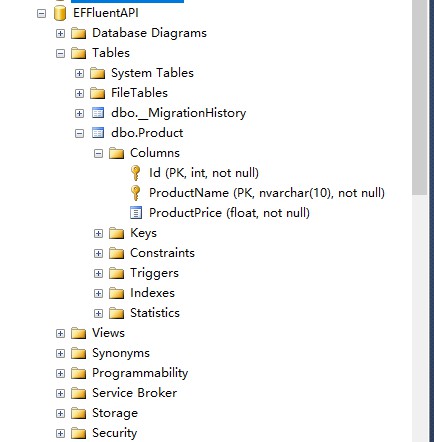Select the Security folder label
Screen dimensions: 434x442
coord(114,433)
